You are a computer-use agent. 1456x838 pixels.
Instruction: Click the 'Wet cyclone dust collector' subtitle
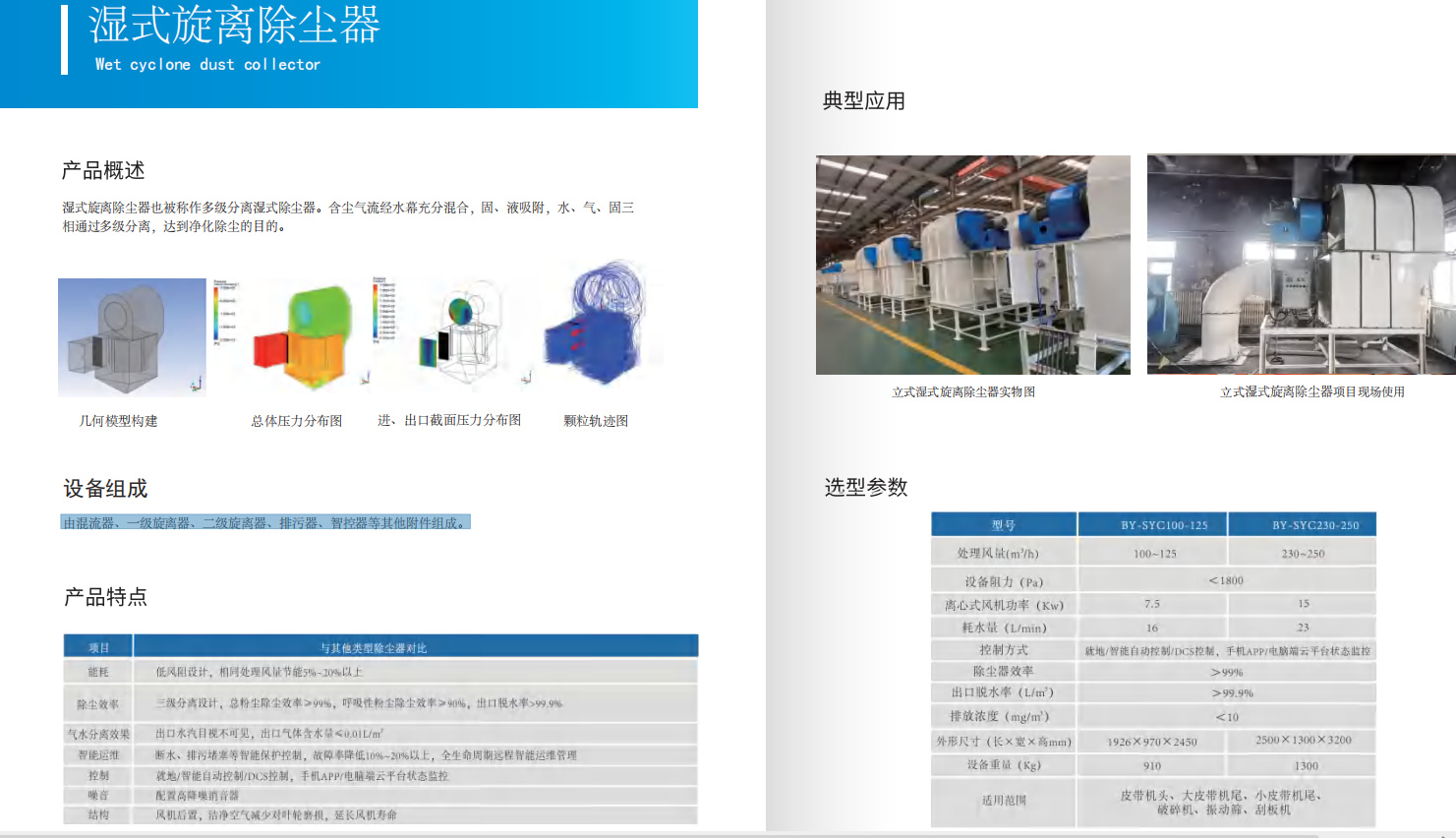[207, 65]
